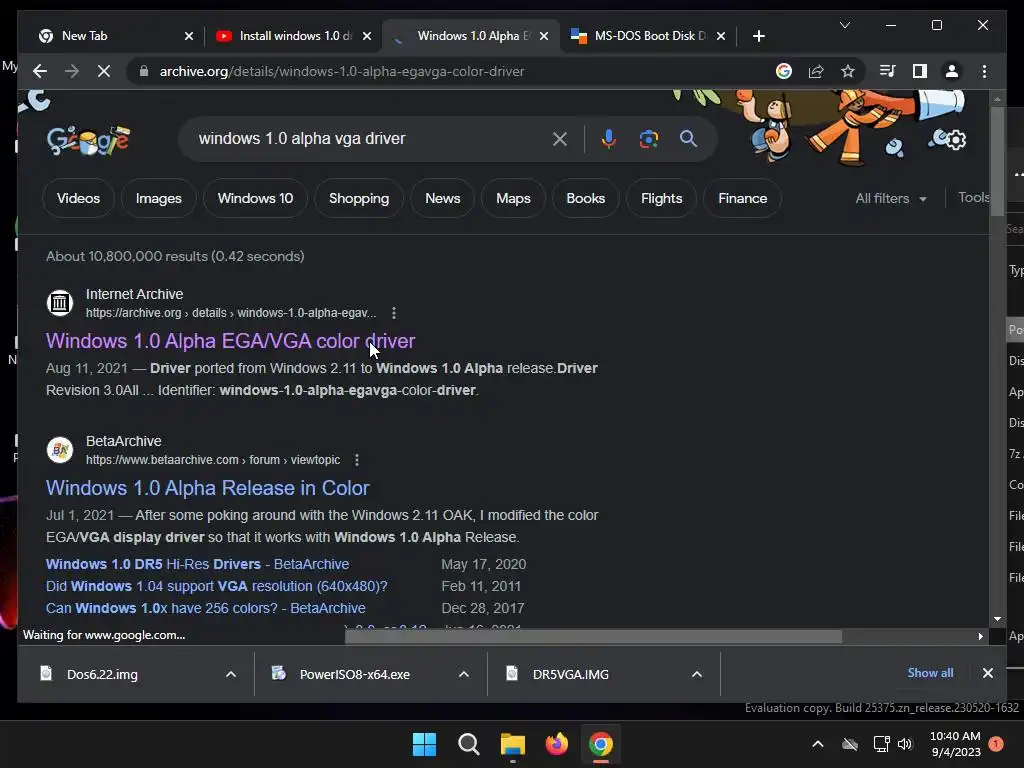Screen dimensions: 1024x768
Task: Open more options for Internet Archive result
Action: pyautogui.click(x=394, y=313)
